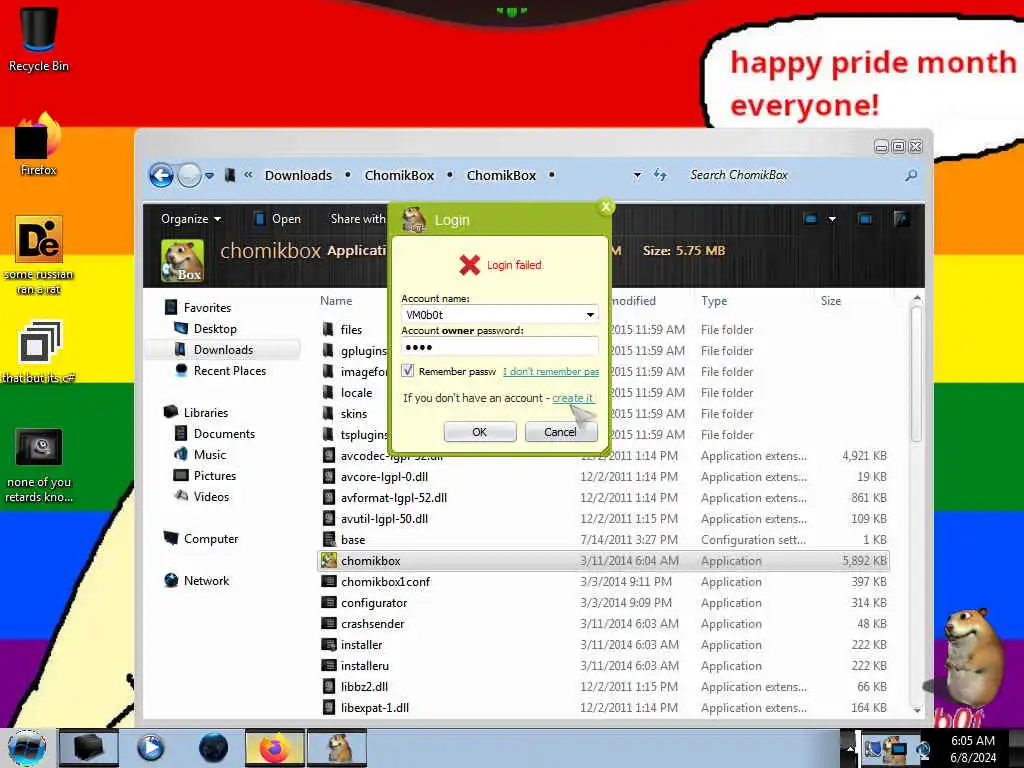Toggle Remember password checkbox

[408, 371]
